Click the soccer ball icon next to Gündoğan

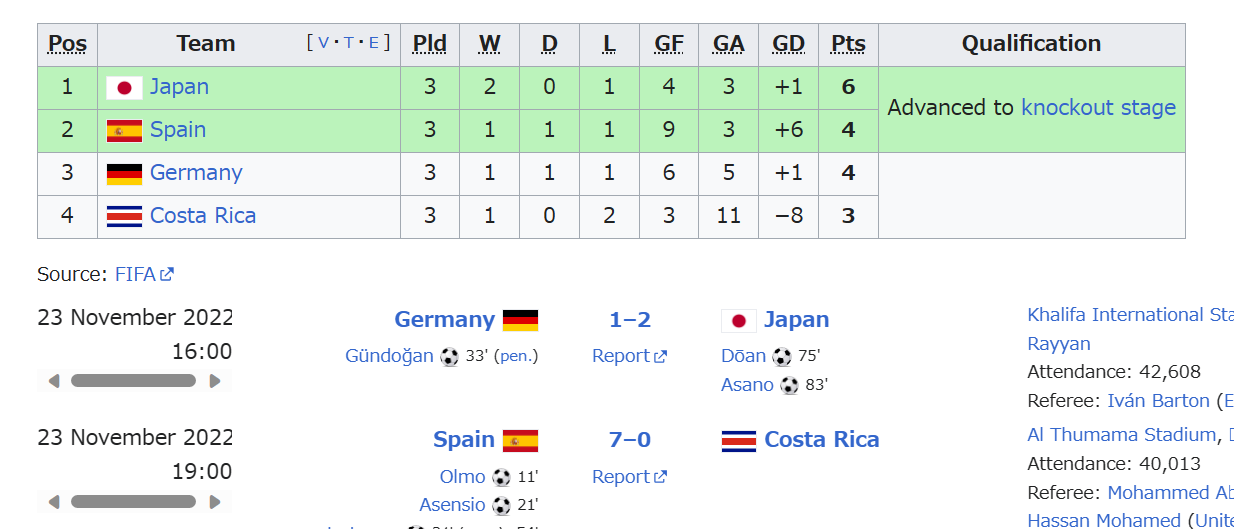click(449, 356)
